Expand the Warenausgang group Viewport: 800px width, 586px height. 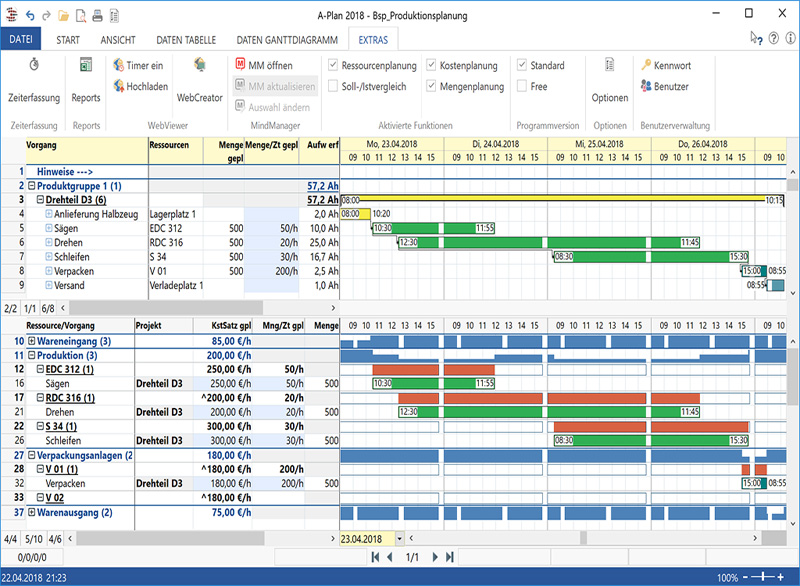click(x=32, y=512)
